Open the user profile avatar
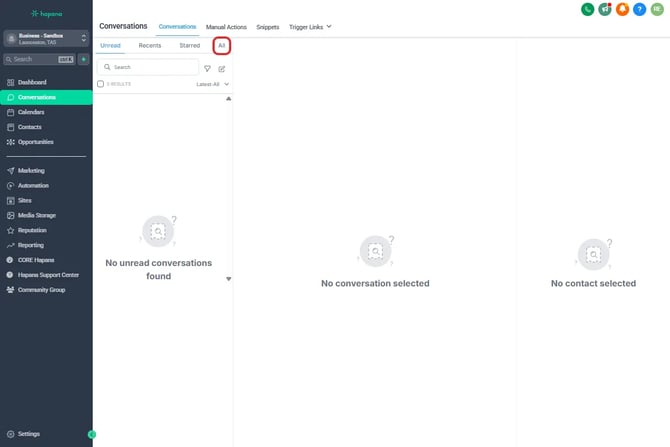The width and height of the screenshot is (670, 447). (x=657, y=9)
